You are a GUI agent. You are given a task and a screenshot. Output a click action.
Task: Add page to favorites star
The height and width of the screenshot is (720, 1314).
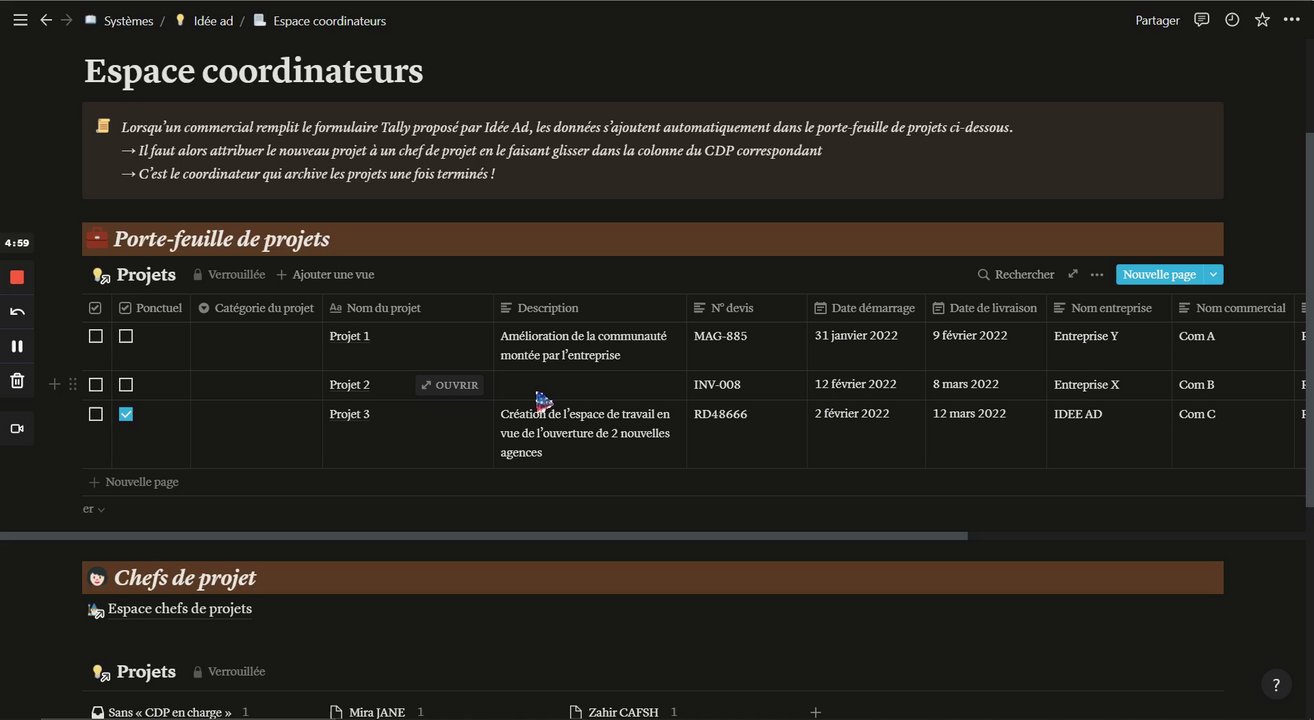pyautogui.click(x=1262, y=20)
